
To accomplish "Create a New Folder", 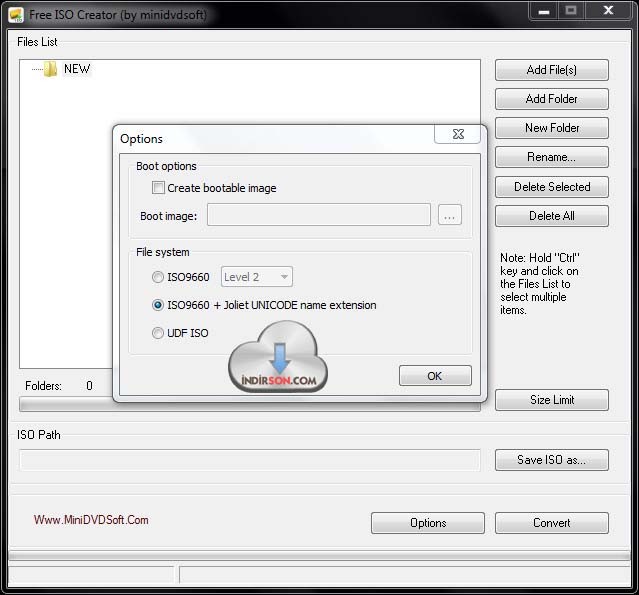I will 552,128.
